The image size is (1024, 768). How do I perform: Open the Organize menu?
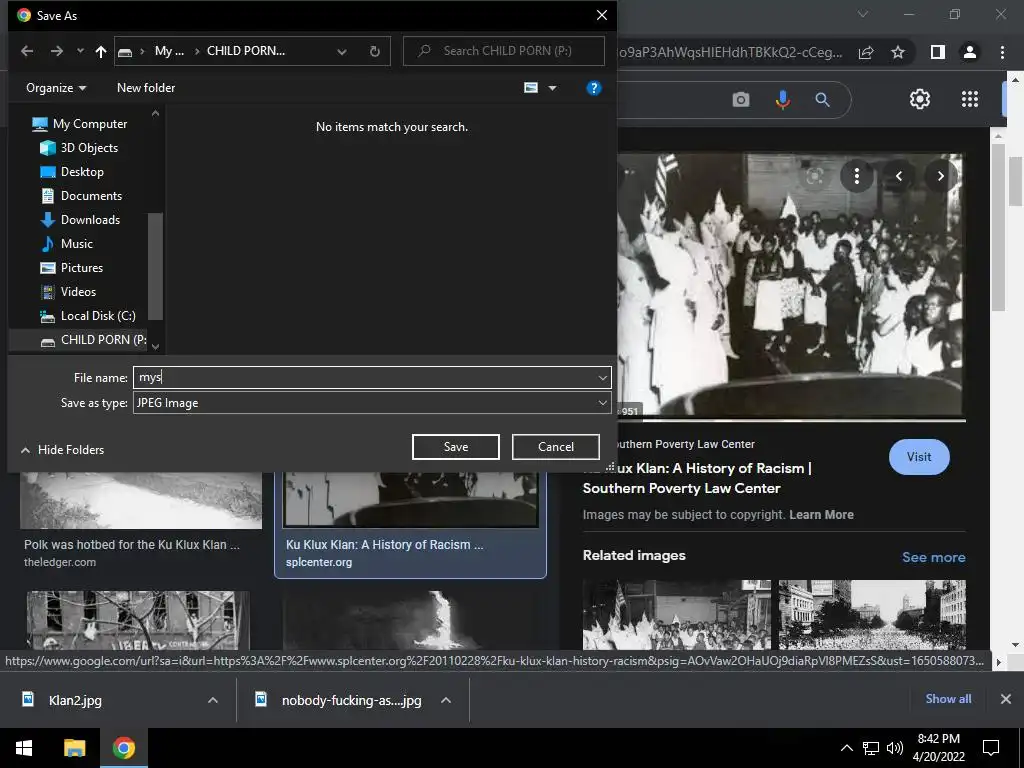56,88
